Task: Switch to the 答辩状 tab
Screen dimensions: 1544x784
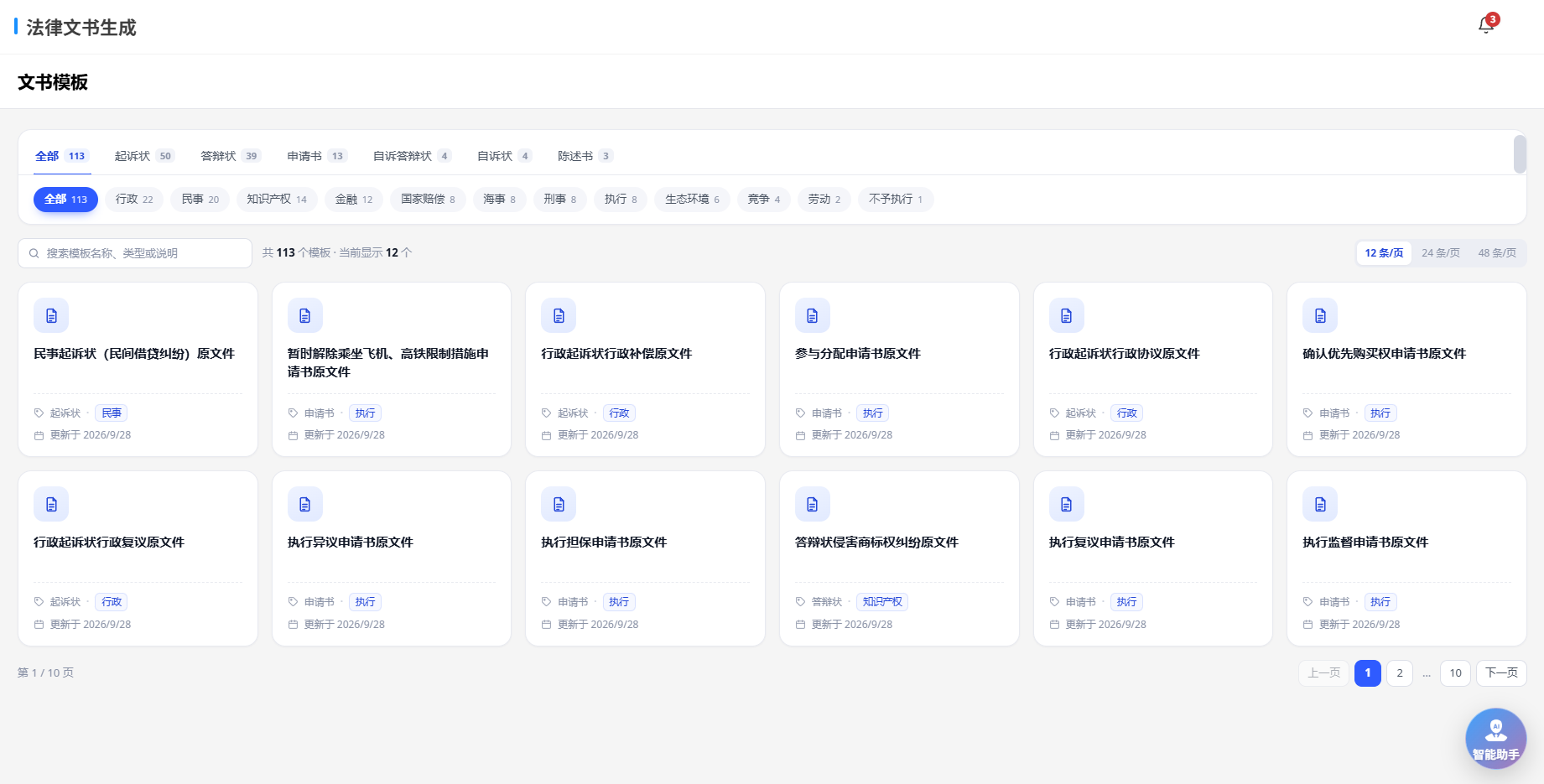Action: pos(231,156)
